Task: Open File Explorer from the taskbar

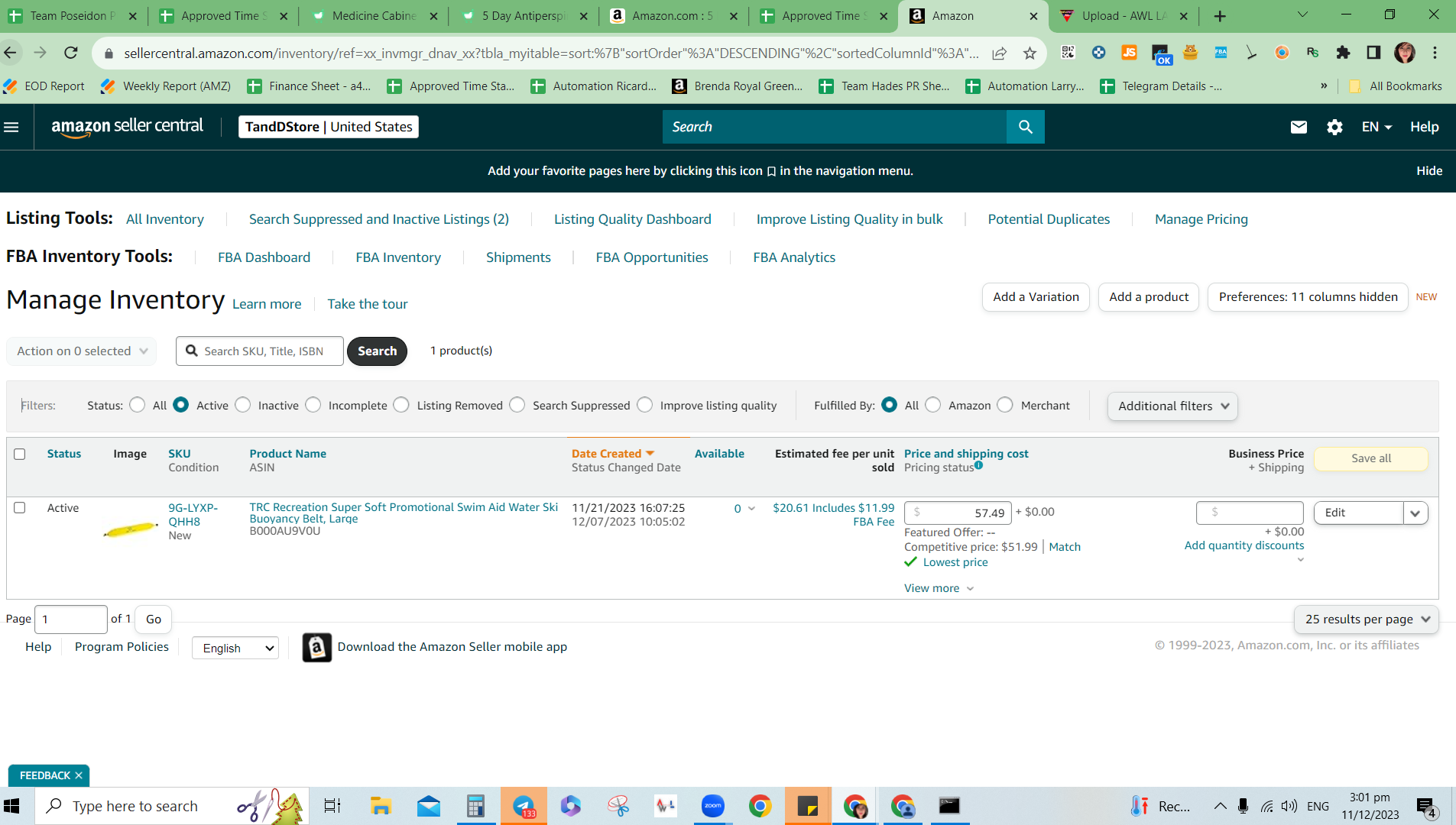Action: 381,806
